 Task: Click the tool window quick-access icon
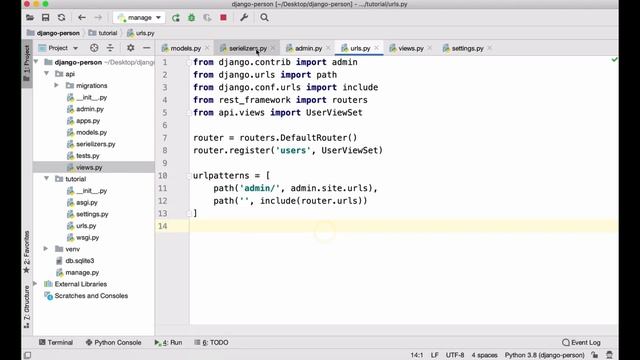click(x=27, y=355)
